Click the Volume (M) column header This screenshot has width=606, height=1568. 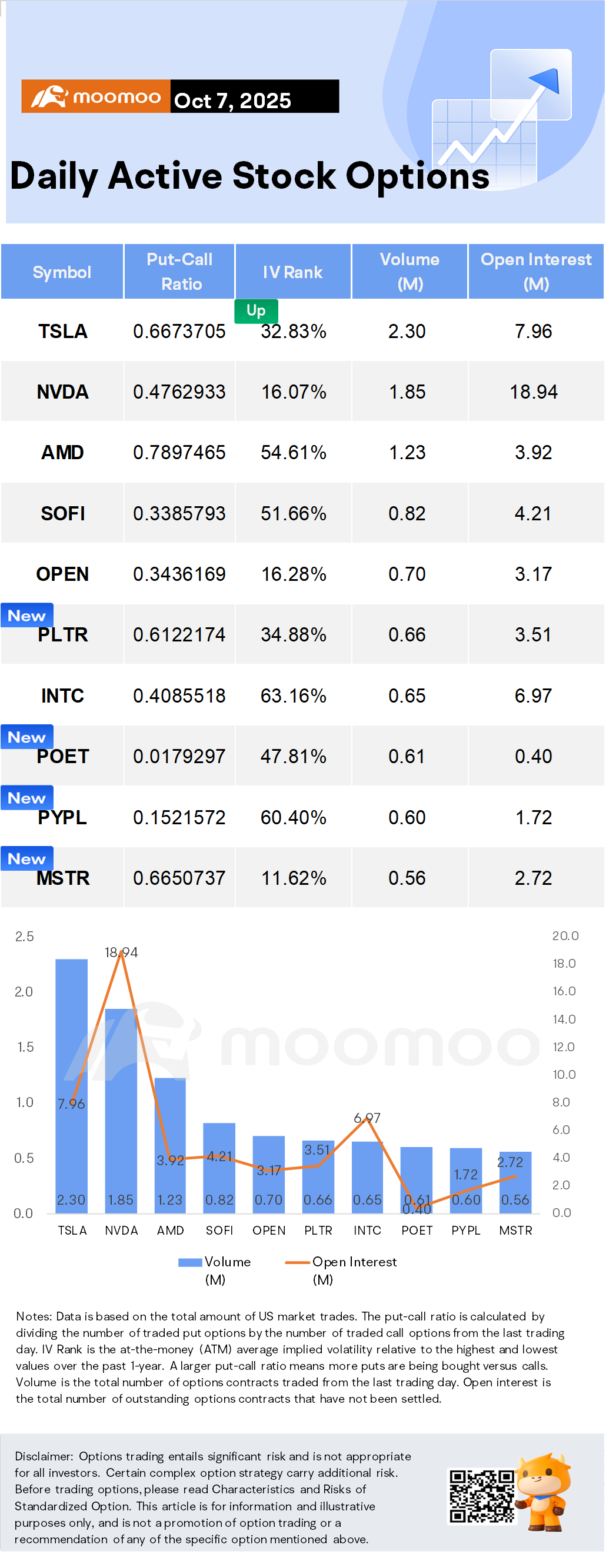pos(409,272)
